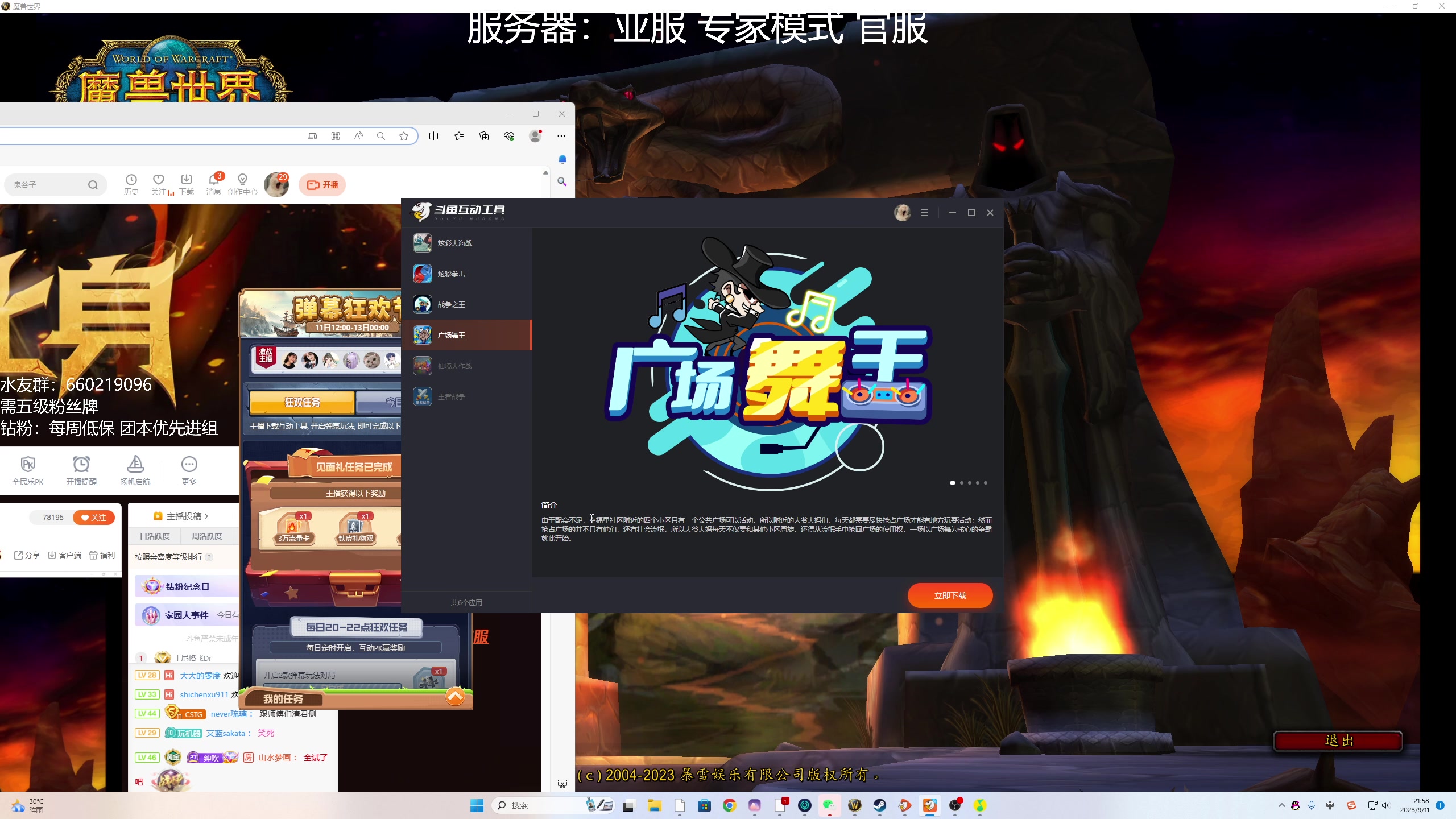Viewport: 1456px width, 819px height.
Task: Select 广场舞王 in the Douyu tool list
Action: click(x=466, y=335)
